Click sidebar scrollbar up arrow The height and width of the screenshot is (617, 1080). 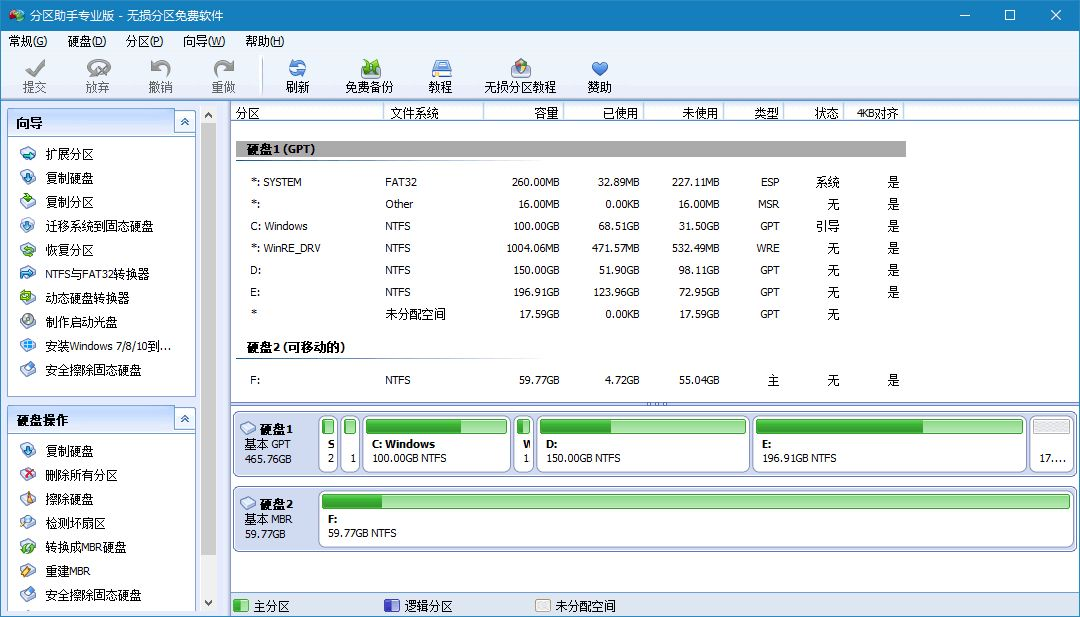tap(209, 115)
